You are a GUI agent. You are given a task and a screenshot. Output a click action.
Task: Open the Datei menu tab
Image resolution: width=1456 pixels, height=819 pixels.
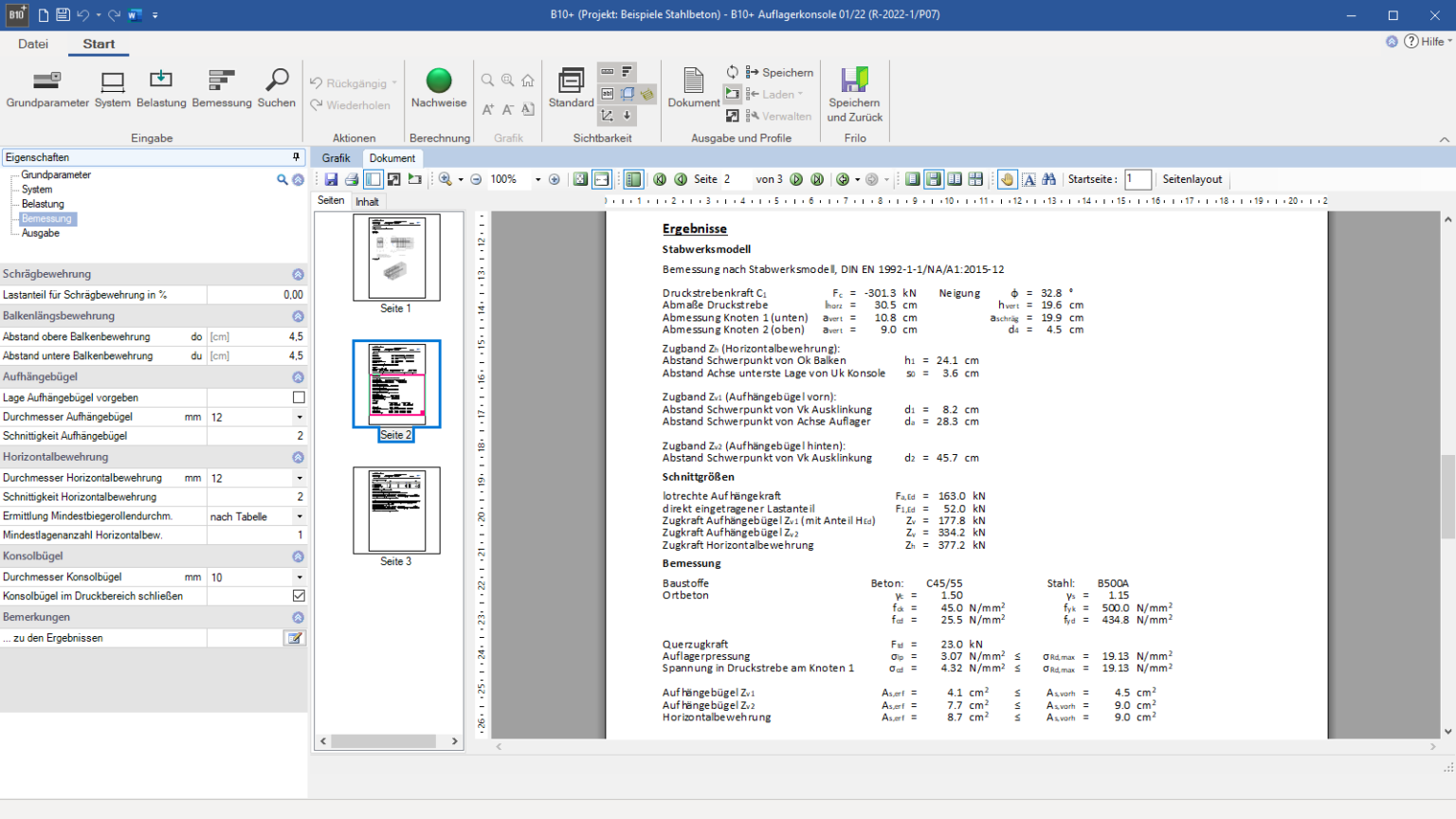(33, 44)
